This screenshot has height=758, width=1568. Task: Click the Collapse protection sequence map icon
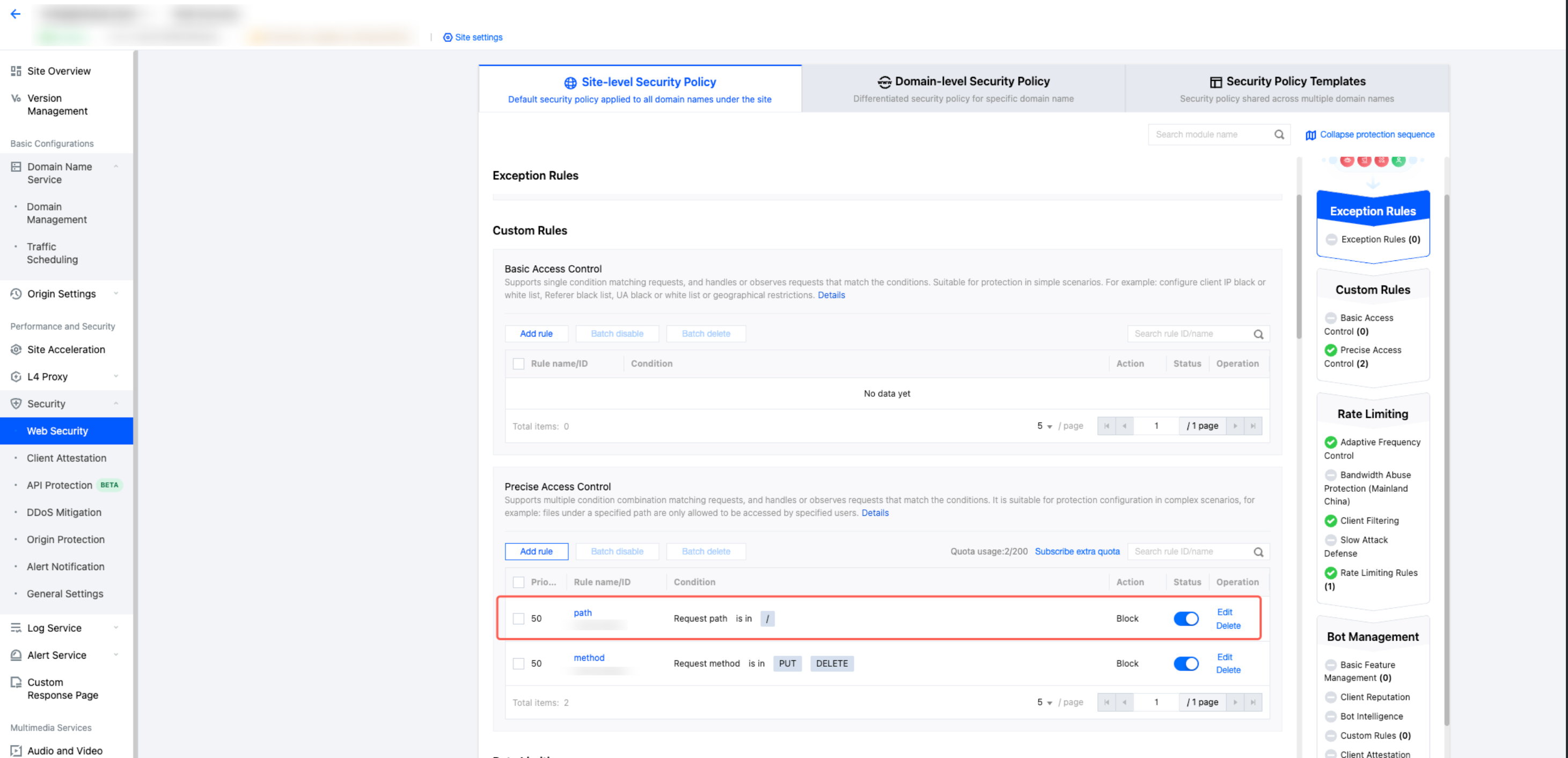[1310, 135]
